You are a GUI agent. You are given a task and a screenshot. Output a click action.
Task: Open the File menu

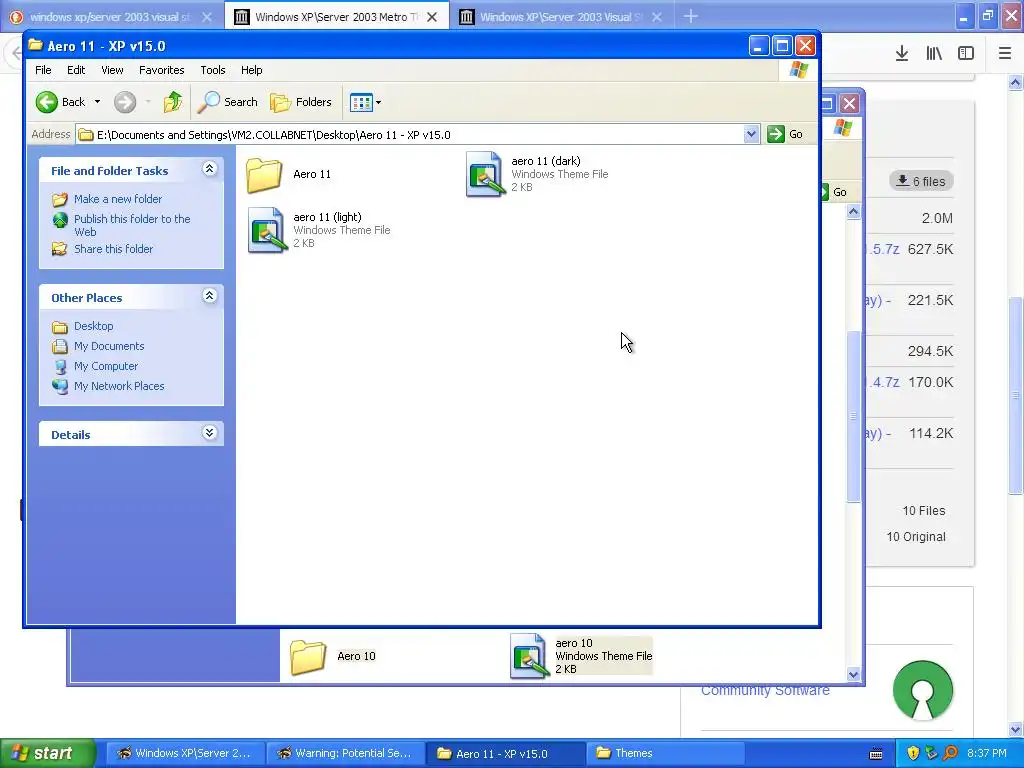coord(43,70)
